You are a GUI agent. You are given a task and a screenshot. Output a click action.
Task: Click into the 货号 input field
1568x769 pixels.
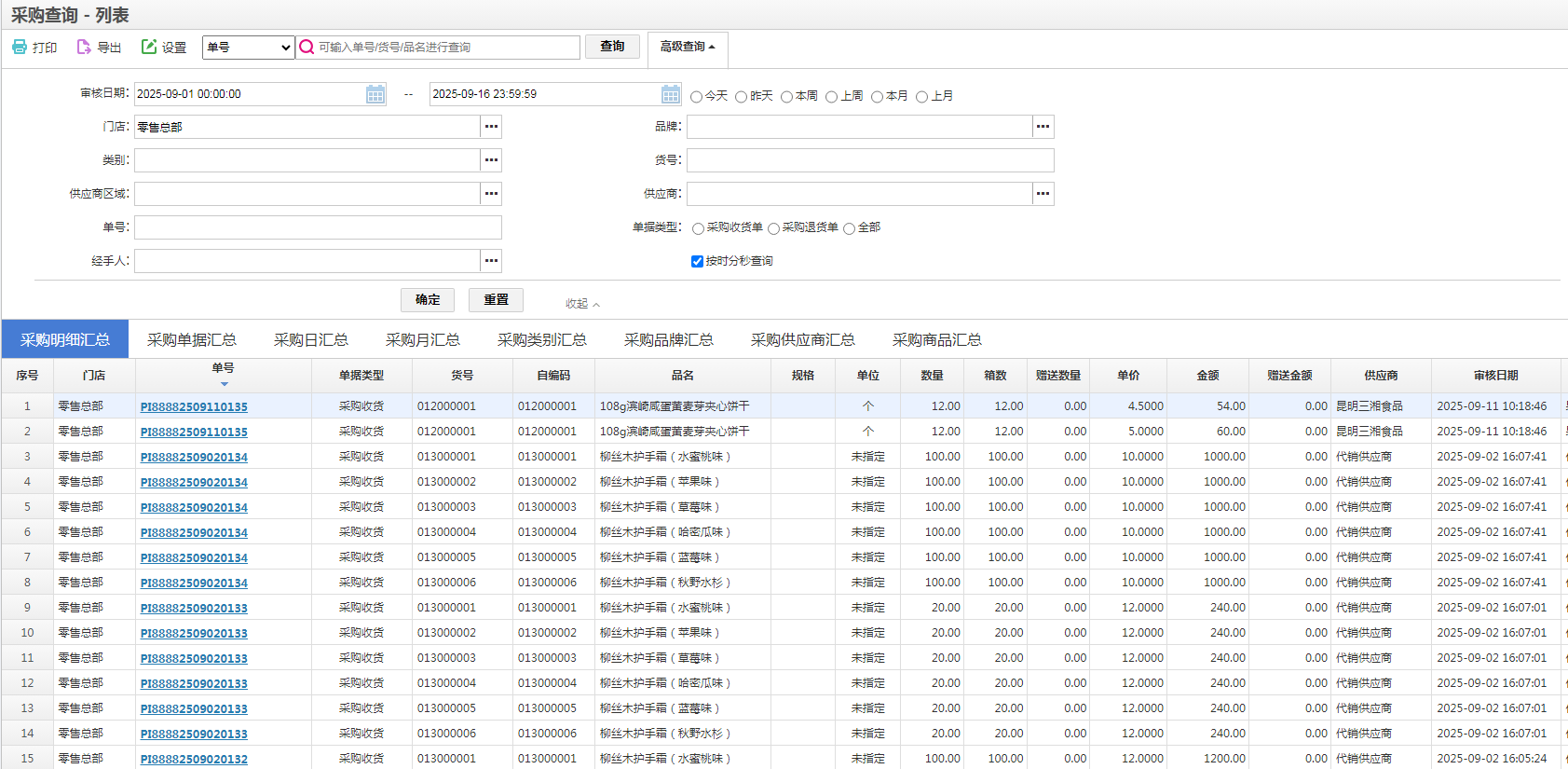coord(869,160)
